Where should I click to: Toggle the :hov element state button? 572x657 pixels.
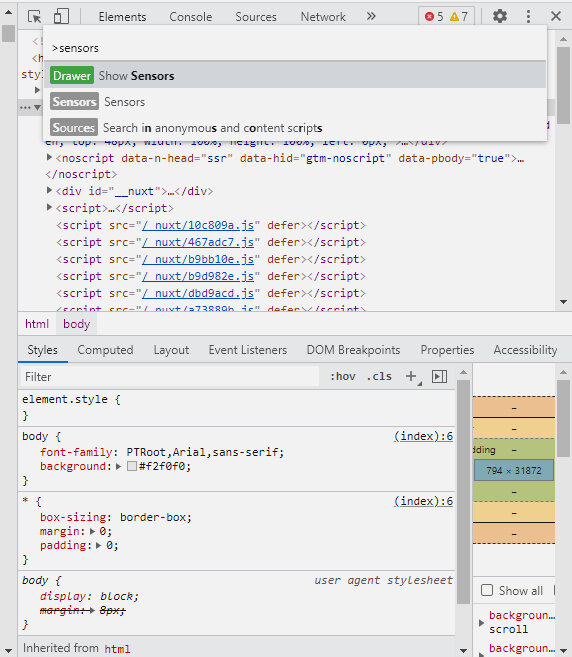tap(343, 377)
